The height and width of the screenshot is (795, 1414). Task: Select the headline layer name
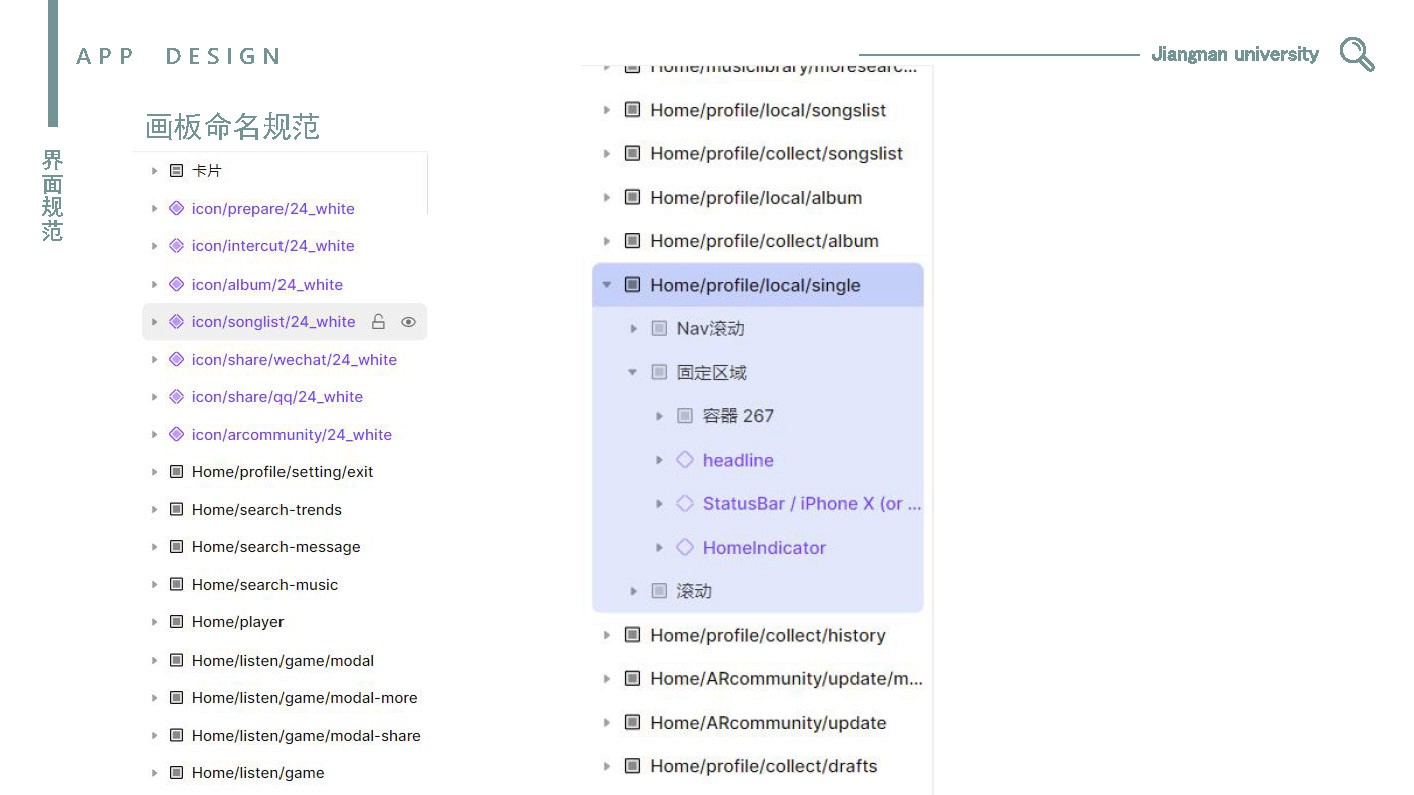(738, 460)
